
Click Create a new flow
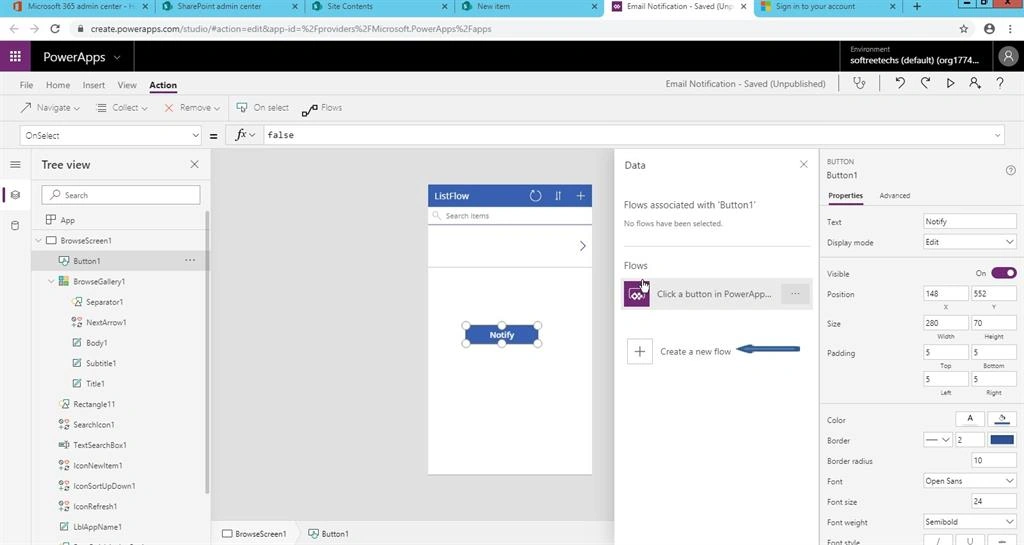pyautogui.click(x=695, y=351)
